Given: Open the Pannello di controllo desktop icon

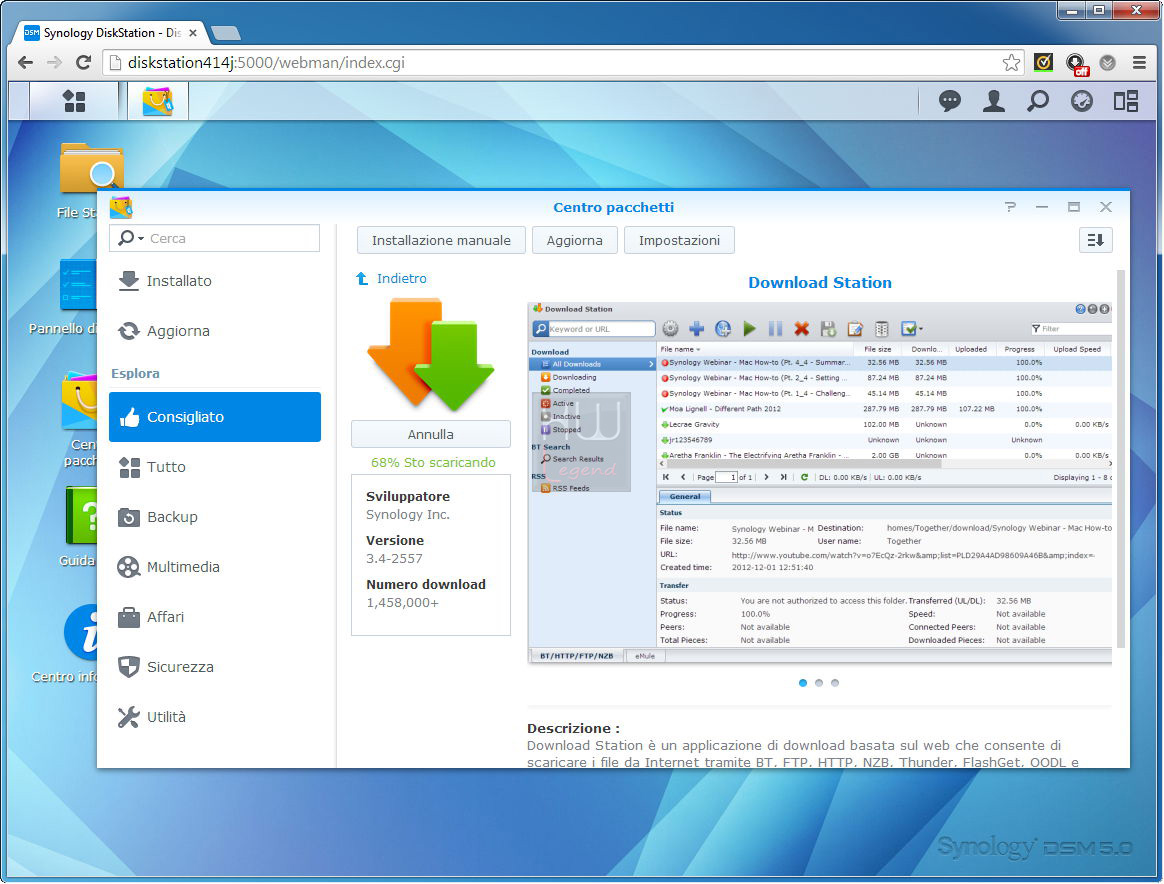Looking at the screenshot, I should 63,297.
